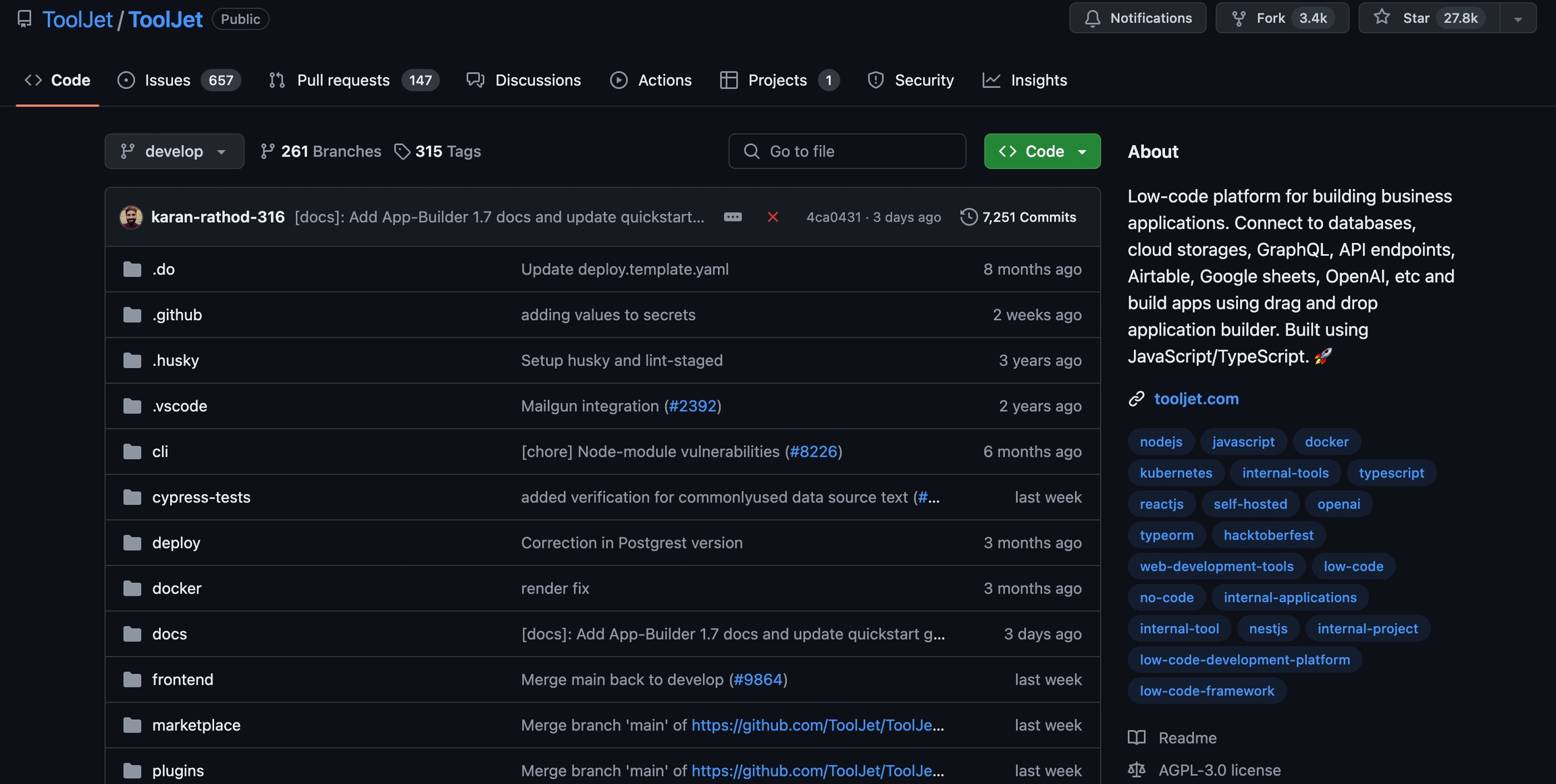
Task: Click the Notifications bell icon
Action: click(x=1092, y=18)
